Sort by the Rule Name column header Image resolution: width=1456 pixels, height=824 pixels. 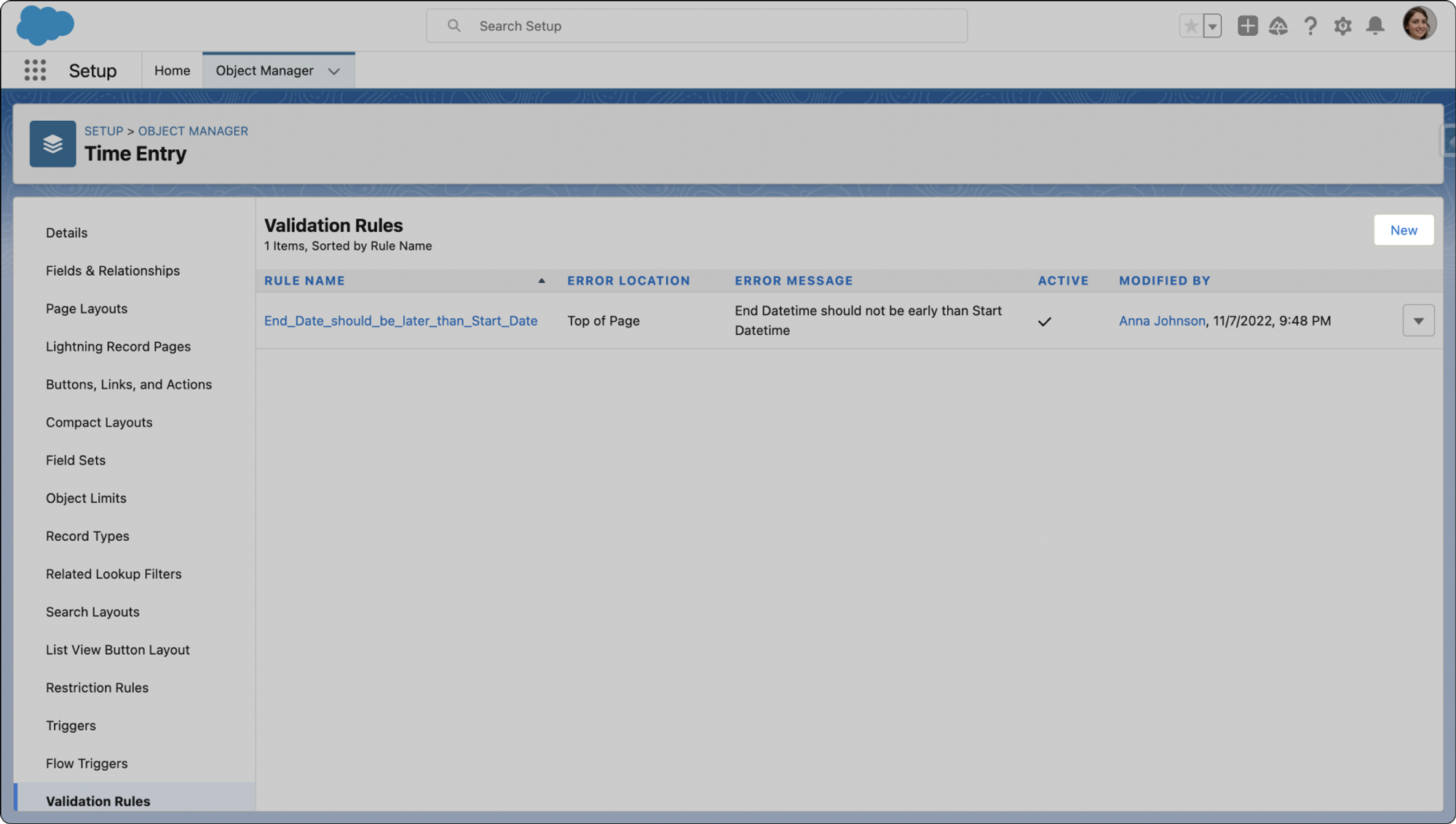point(305,281)
